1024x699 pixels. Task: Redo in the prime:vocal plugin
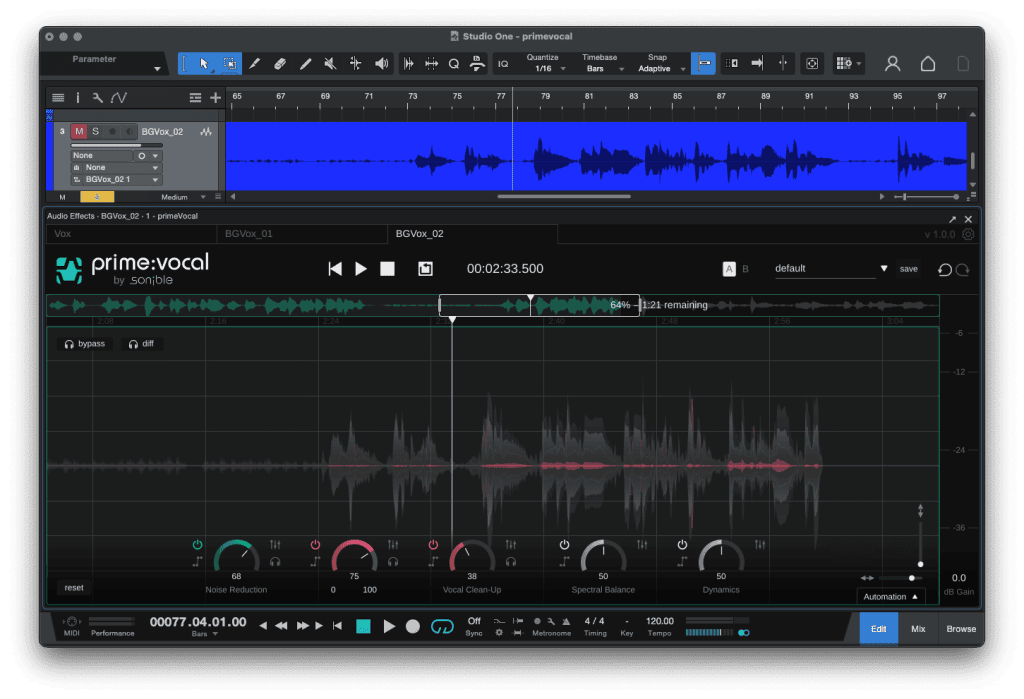click(963, 269)
